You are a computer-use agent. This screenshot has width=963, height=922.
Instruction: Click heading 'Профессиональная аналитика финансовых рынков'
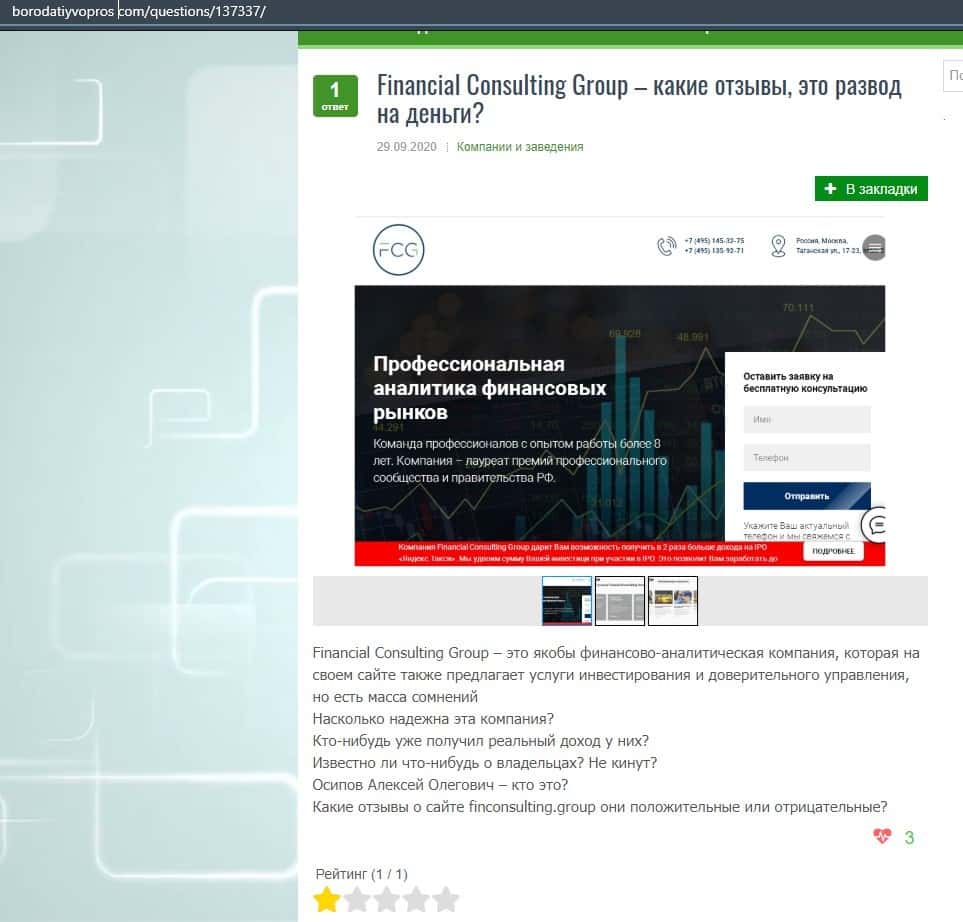[x=489, y=388]
